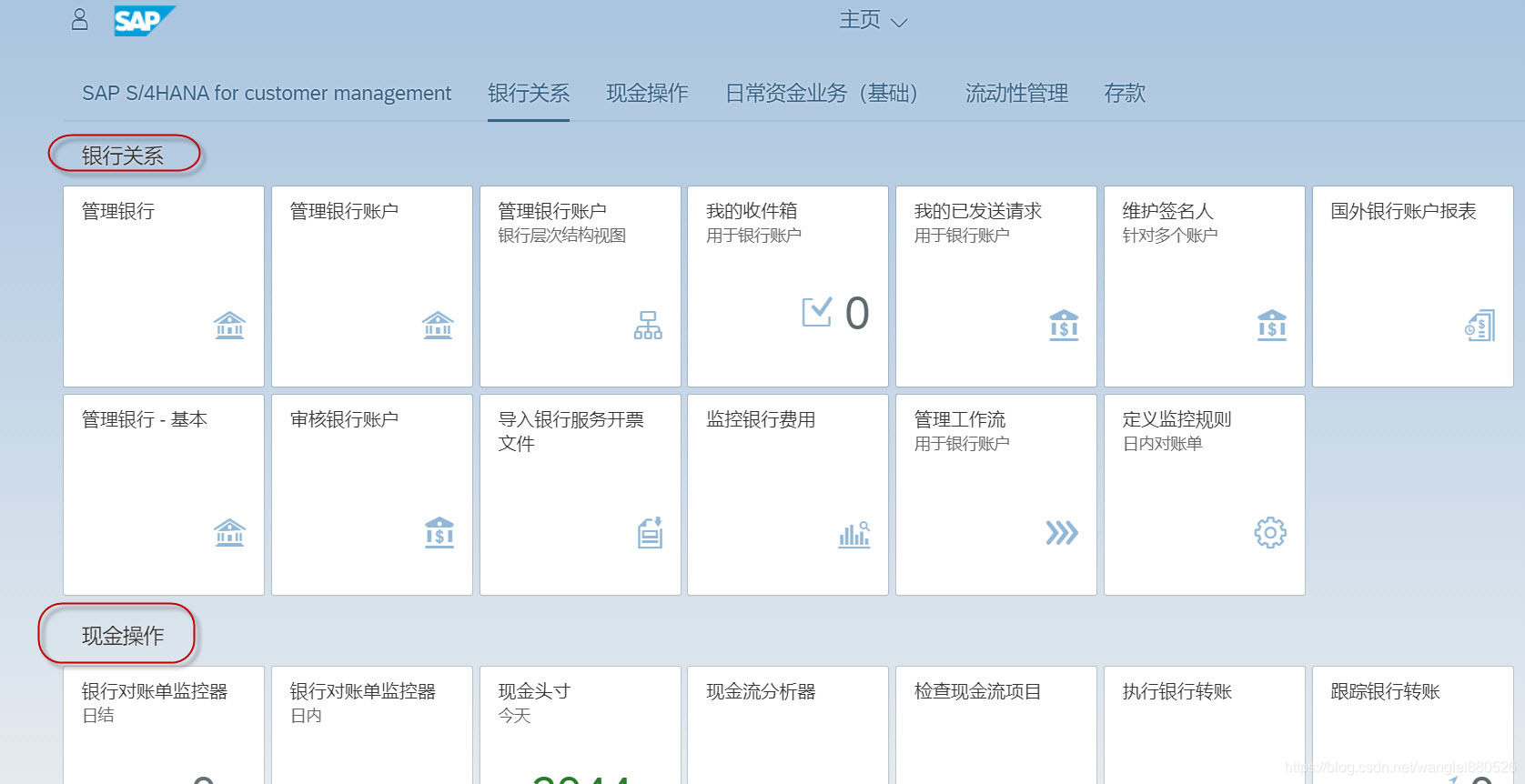Click bank icon on 维护签名人 tile
The image size is (1525, 784).
pos(1272,325)
